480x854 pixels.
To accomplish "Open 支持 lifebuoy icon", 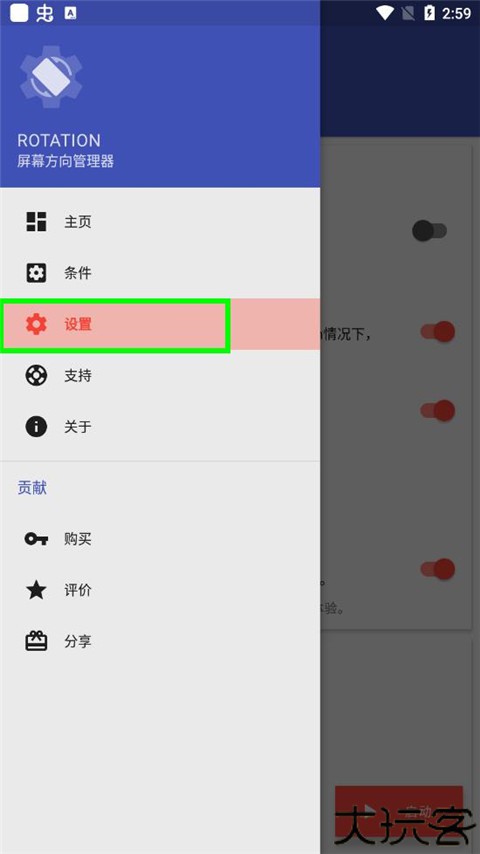I will coord(37,375).
